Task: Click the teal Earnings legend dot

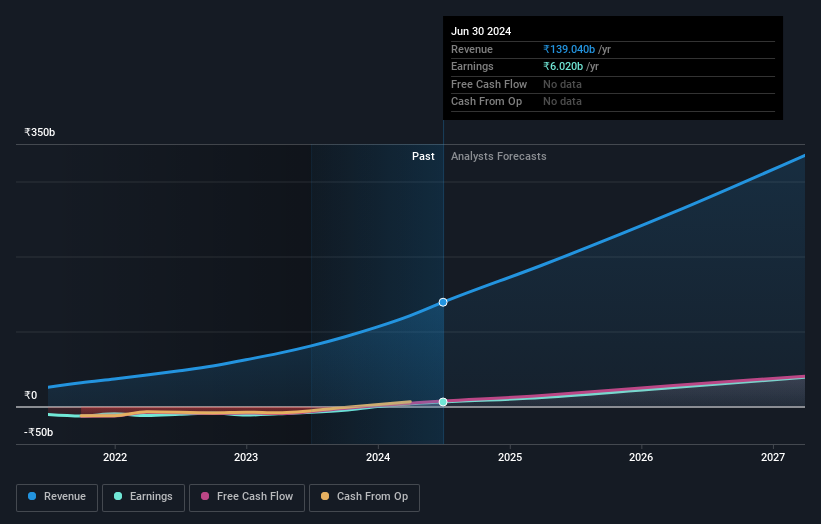Action: 118,496
